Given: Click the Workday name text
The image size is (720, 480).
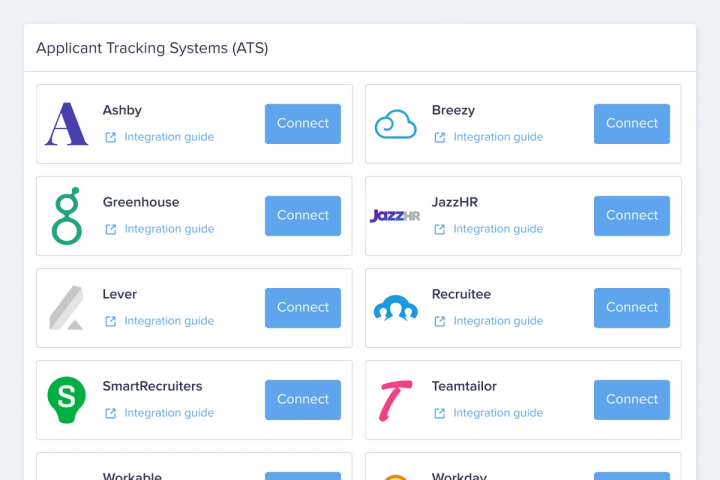Looking at the screenshot, I should click(x=459, y=476).
